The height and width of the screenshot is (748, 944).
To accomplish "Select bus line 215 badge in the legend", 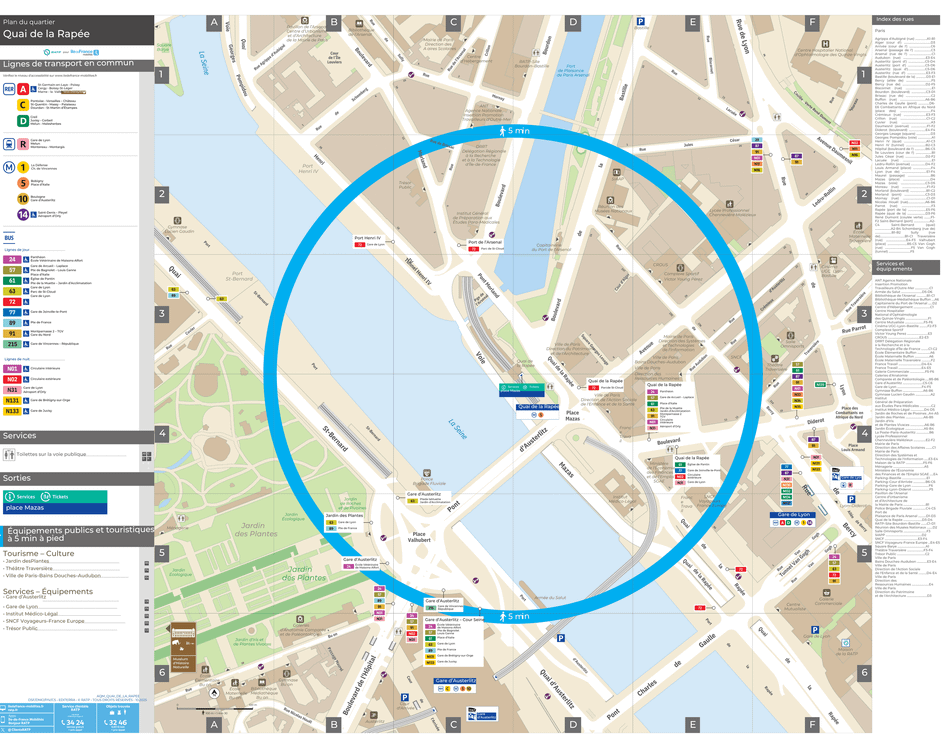I will (13, 345).
